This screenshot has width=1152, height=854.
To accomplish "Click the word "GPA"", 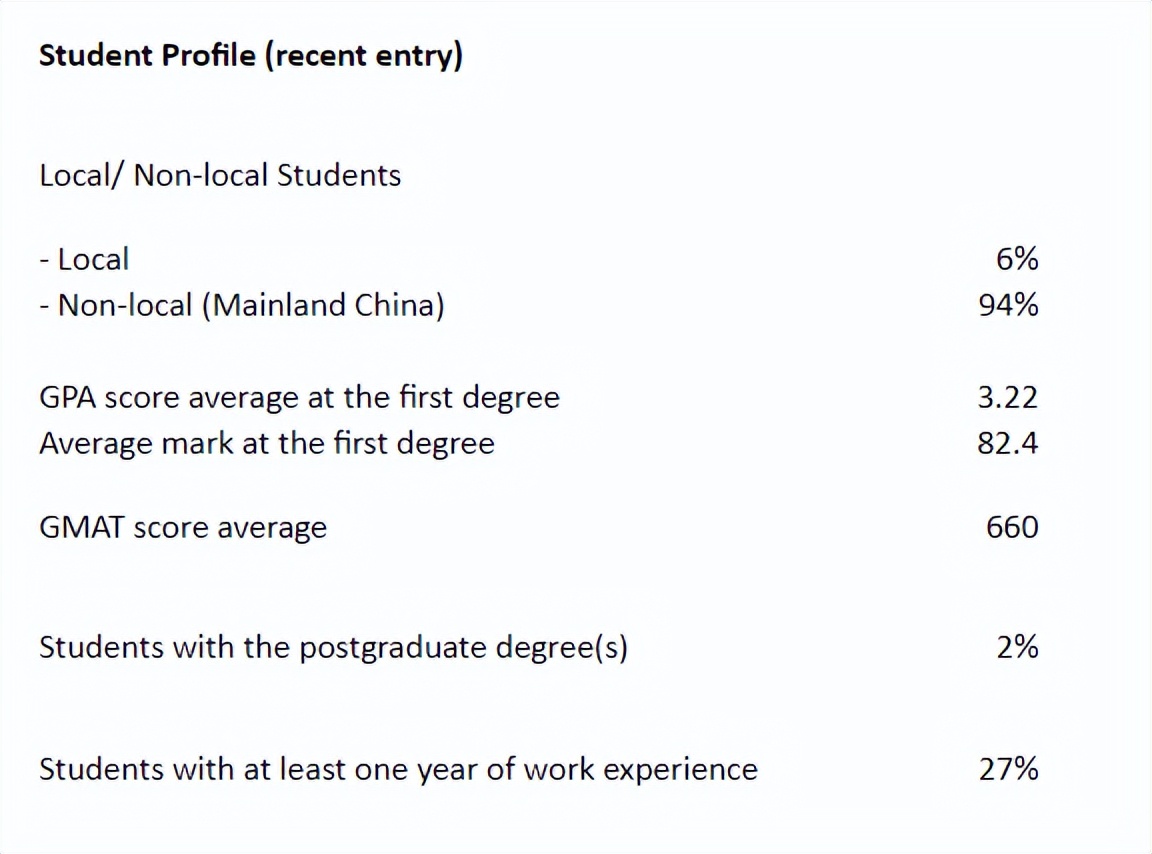I will tap(67, 397).
